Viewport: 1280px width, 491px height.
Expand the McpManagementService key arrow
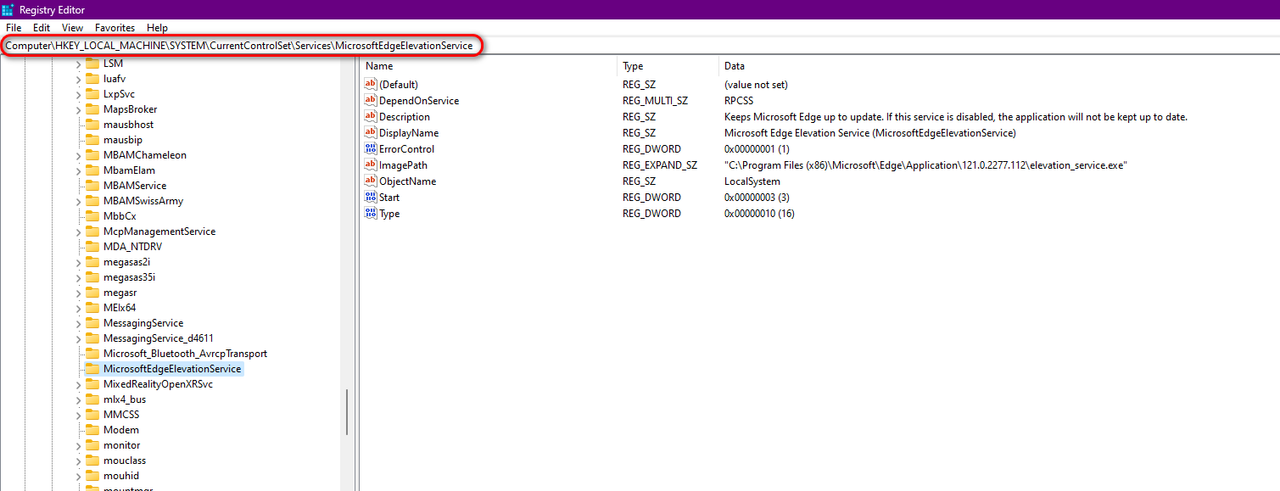[x=77, y=232]
